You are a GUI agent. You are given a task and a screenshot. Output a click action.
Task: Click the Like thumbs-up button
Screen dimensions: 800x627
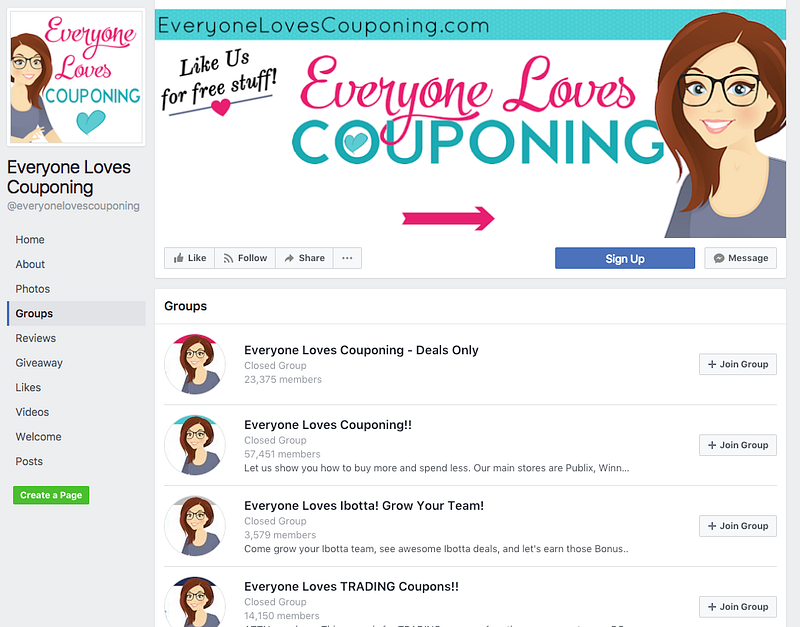click(189, 258)
